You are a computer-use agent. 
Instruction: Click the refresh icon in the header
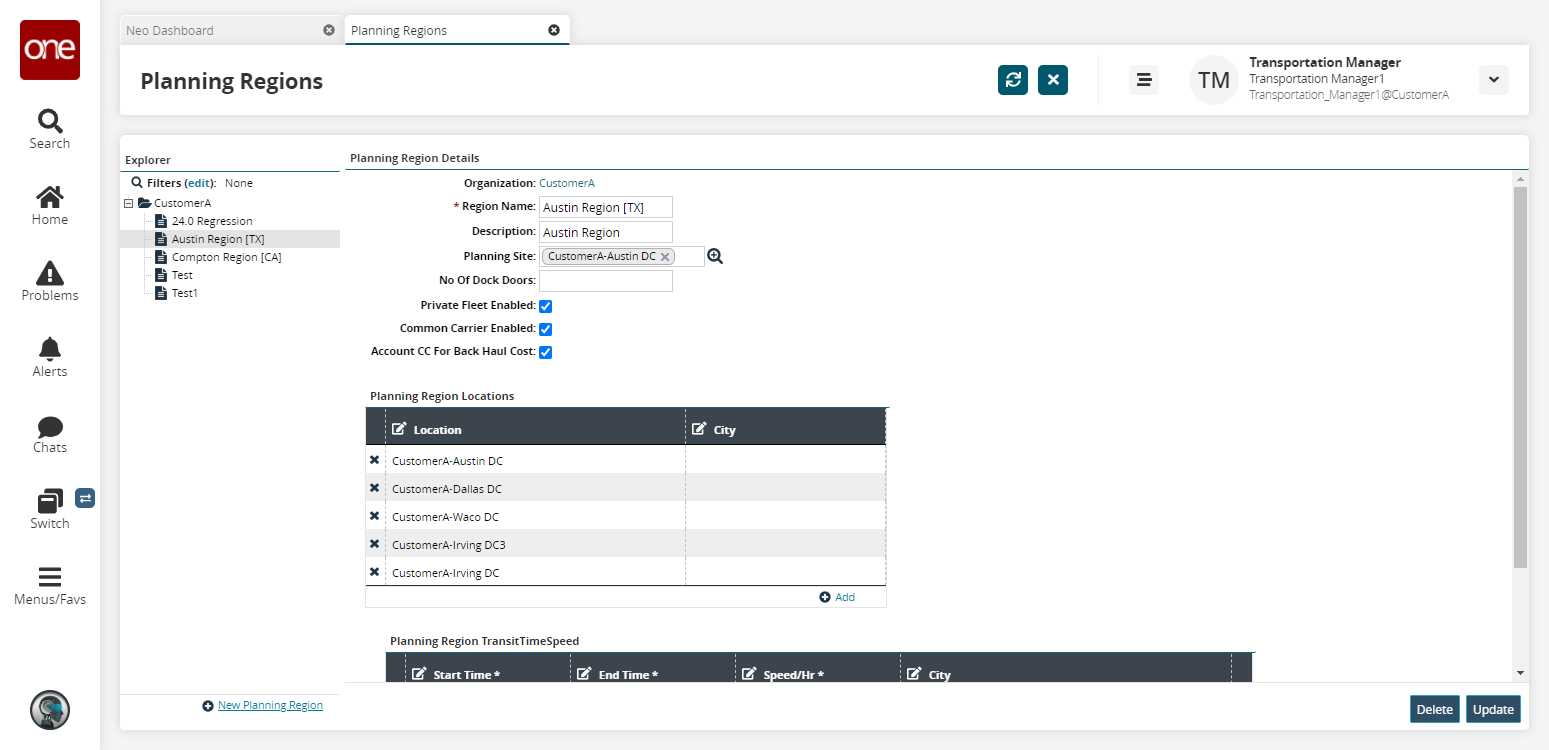pyautogui.click(x=1012, y=80)
